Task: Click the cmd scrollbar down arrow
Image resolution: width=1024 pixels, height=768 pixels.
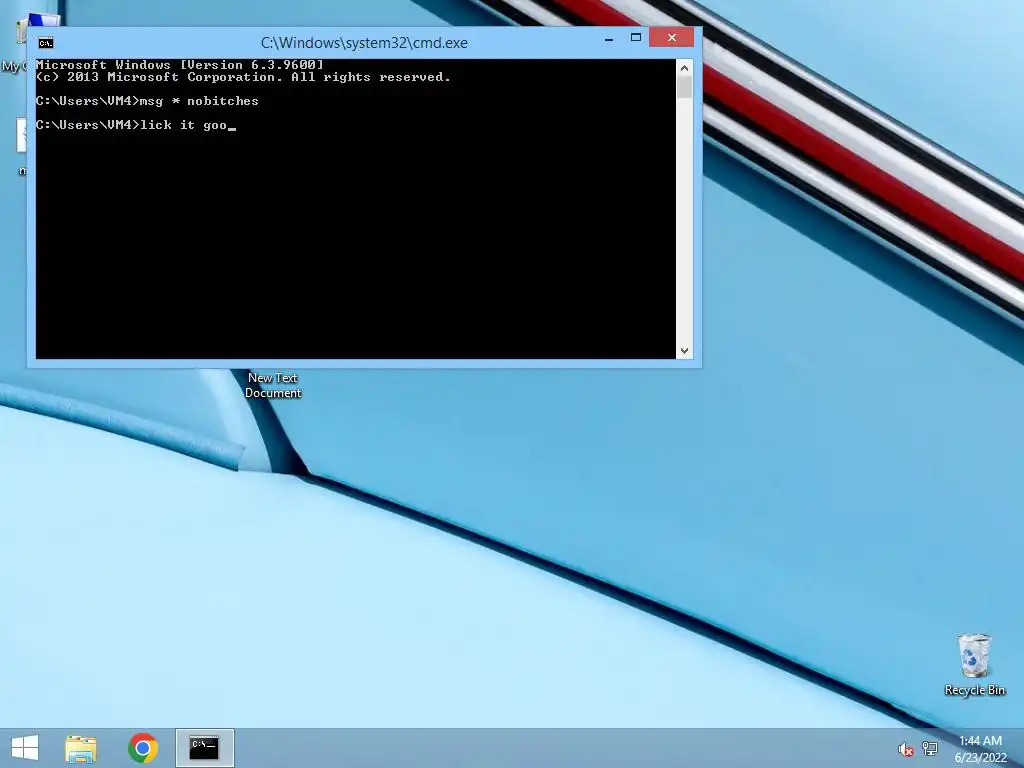Action: [x=684, y=351]
